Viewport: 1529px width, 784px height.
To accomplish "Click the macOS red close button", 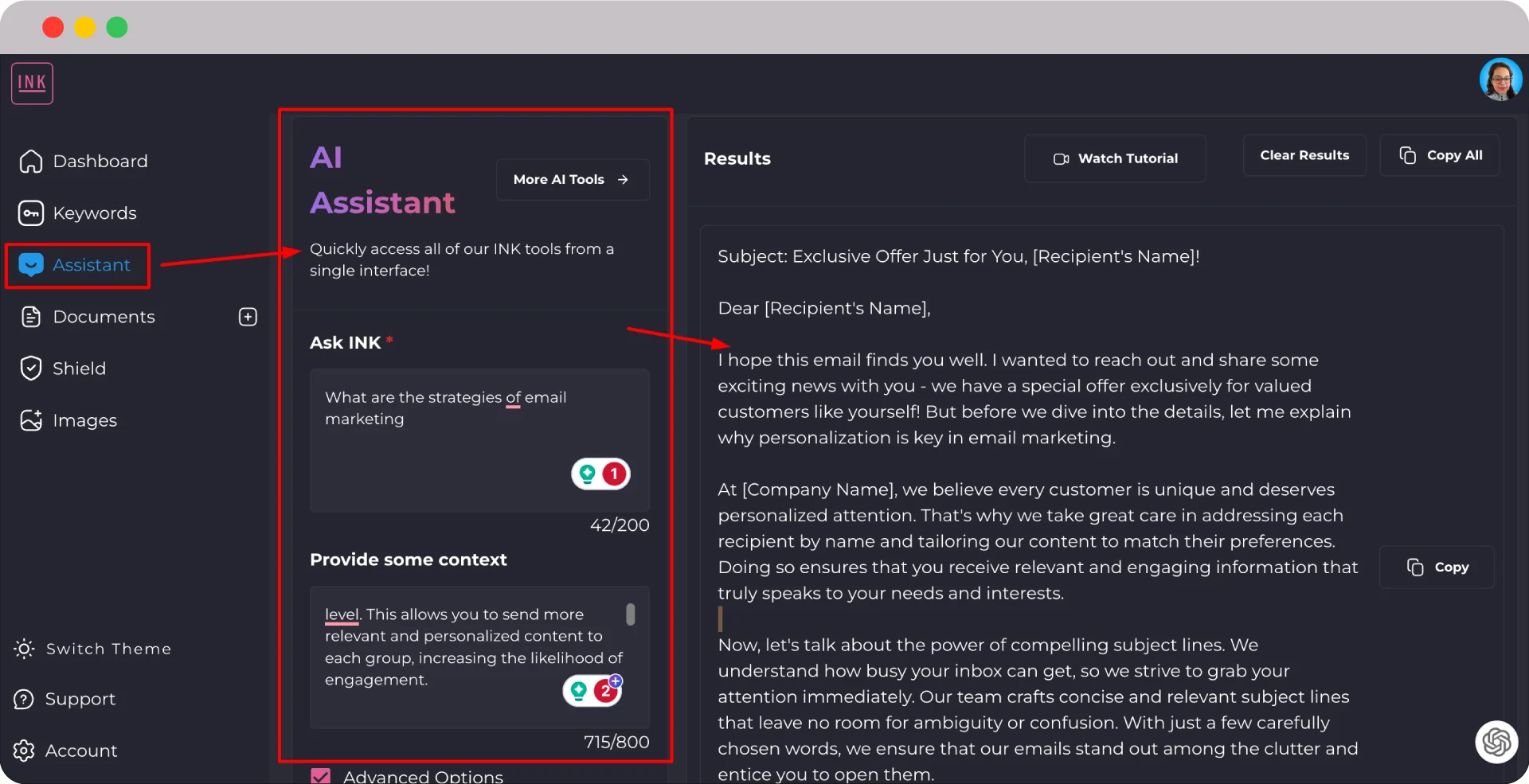I will 53,27.
